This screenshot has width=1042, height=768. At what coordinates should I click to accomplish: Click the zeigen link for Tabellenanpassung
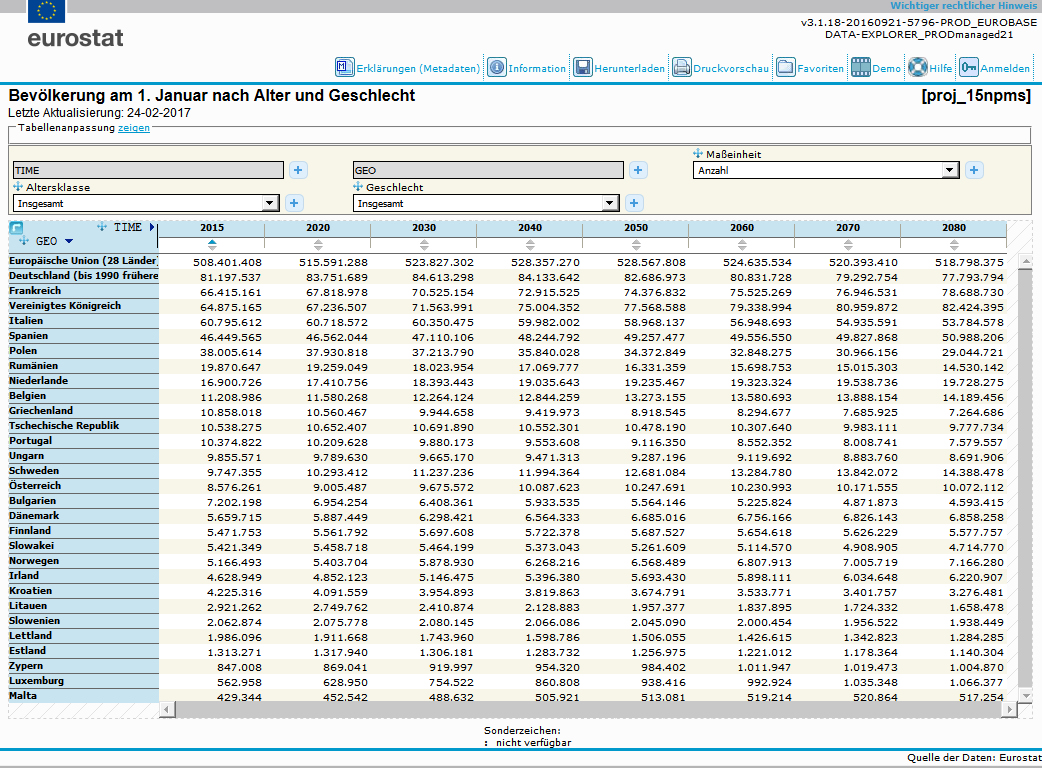click(x=134, y=128)
